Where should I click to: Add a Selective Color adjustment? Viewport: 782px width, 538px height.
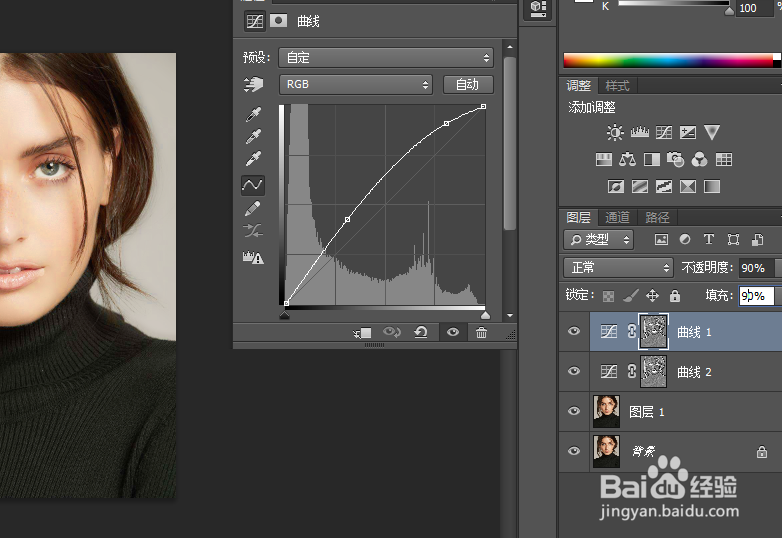688,186
